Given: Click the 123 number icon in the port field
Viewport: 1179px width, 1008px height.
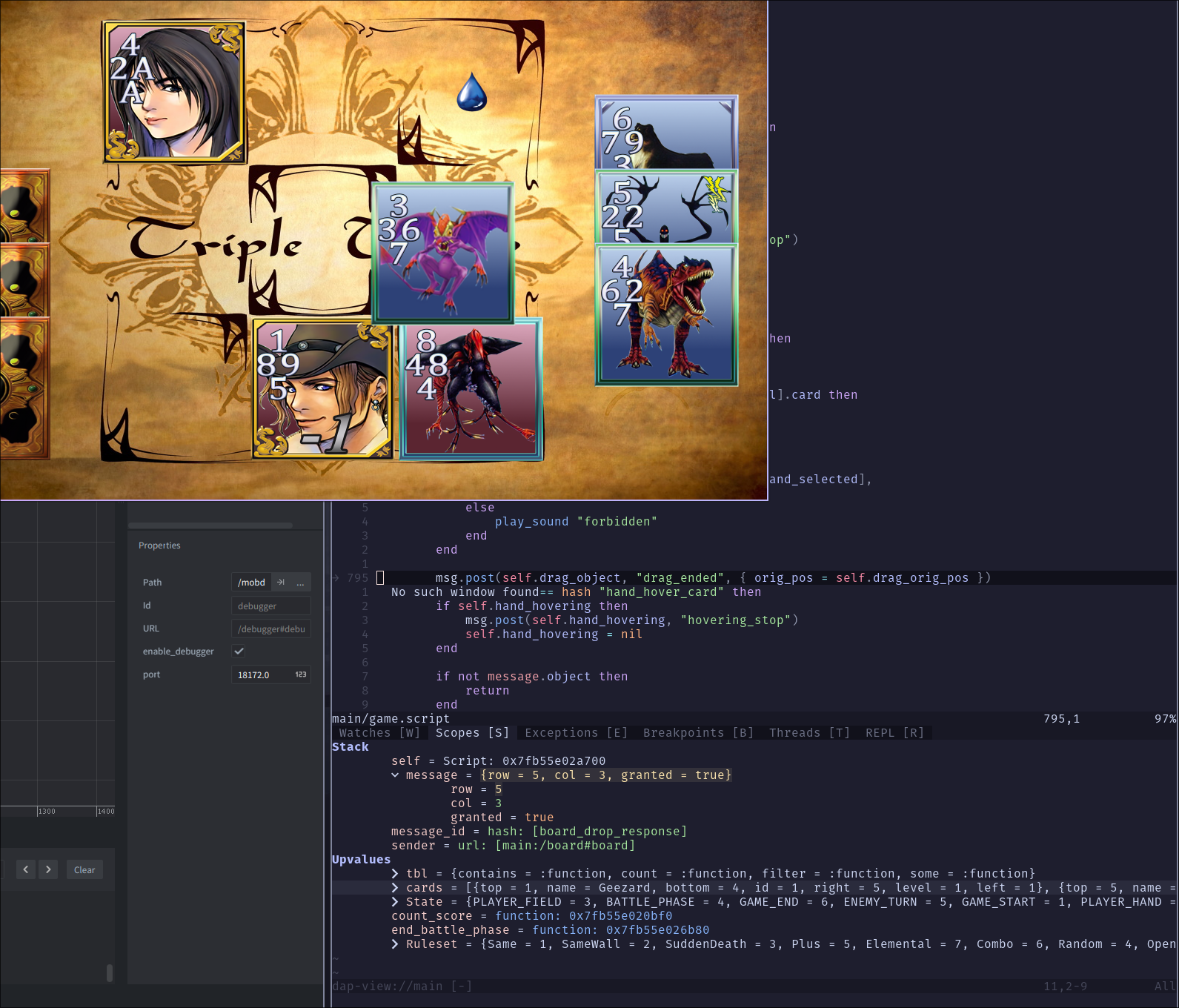Looking at the screenshot, I should tap(300, 674).
